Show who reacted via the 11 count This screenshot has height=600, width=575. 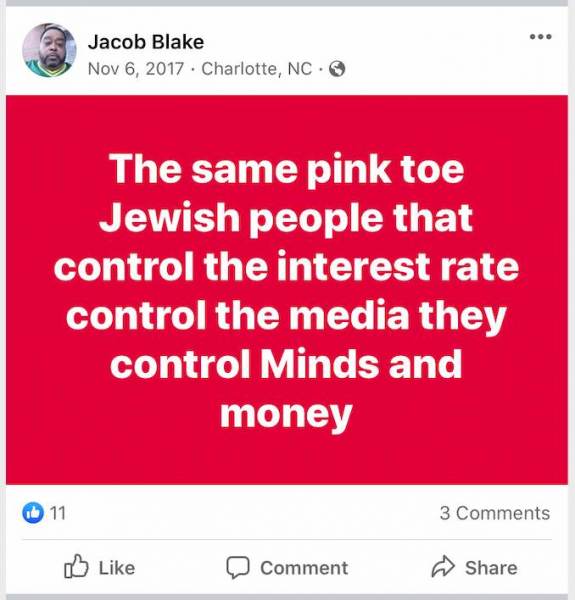(x=58, y=513)
